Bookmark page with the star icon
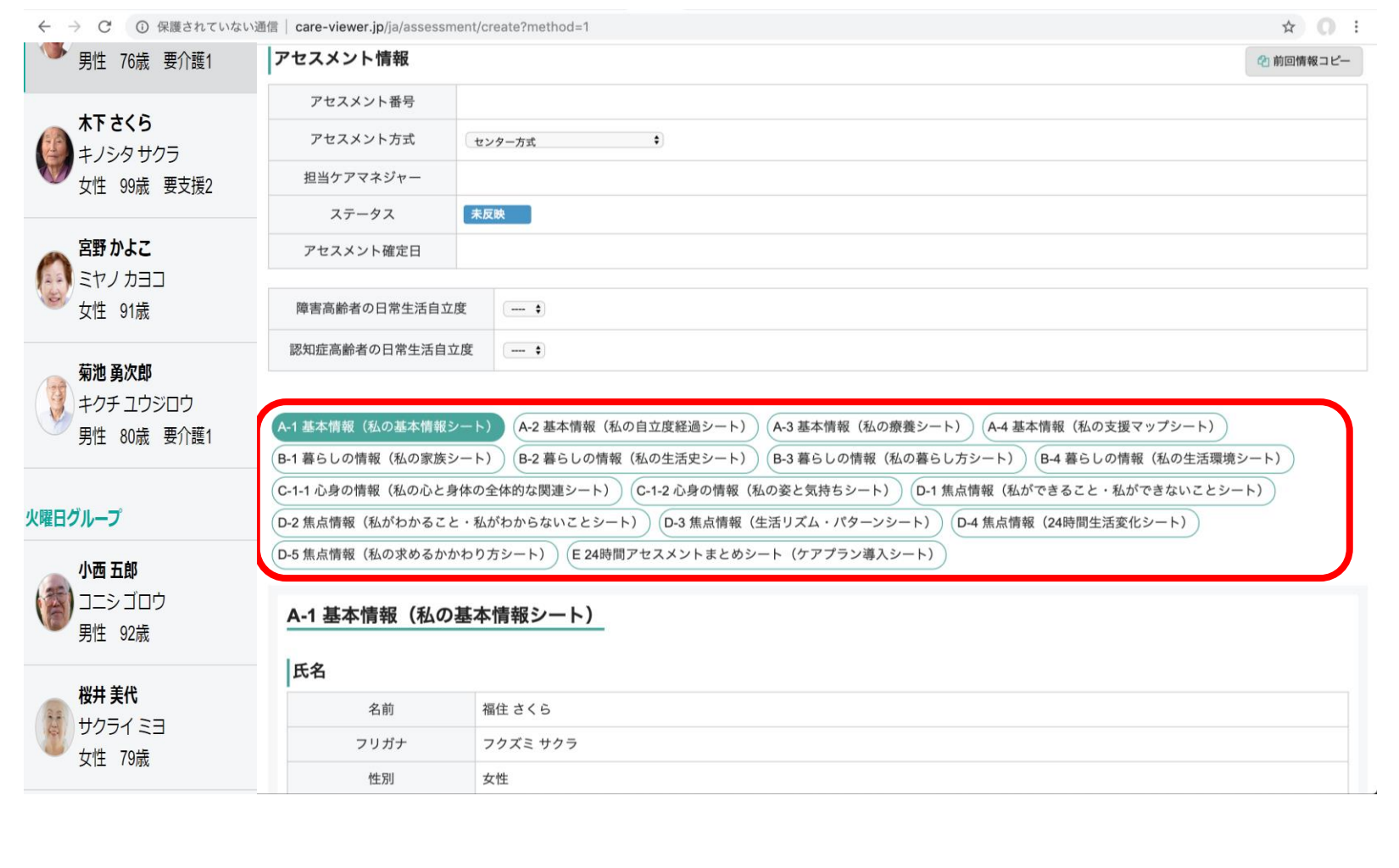 tap(1288, 27)
